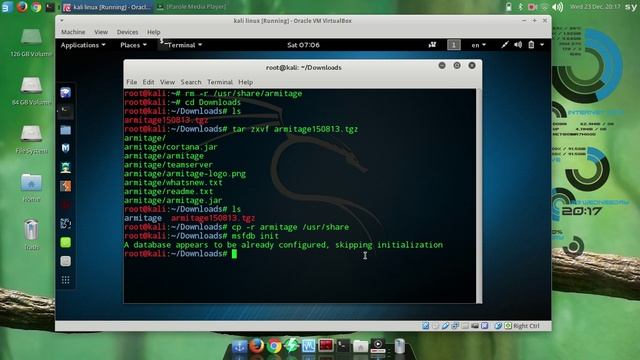
Task: Open the system monitor icon in the host dock
Action: (x=309, y=346)
